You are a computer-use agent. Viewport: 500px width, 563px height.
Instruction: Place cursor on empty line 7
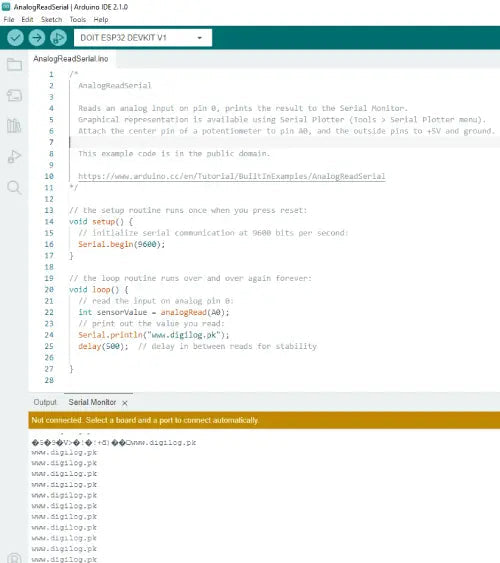284,142
